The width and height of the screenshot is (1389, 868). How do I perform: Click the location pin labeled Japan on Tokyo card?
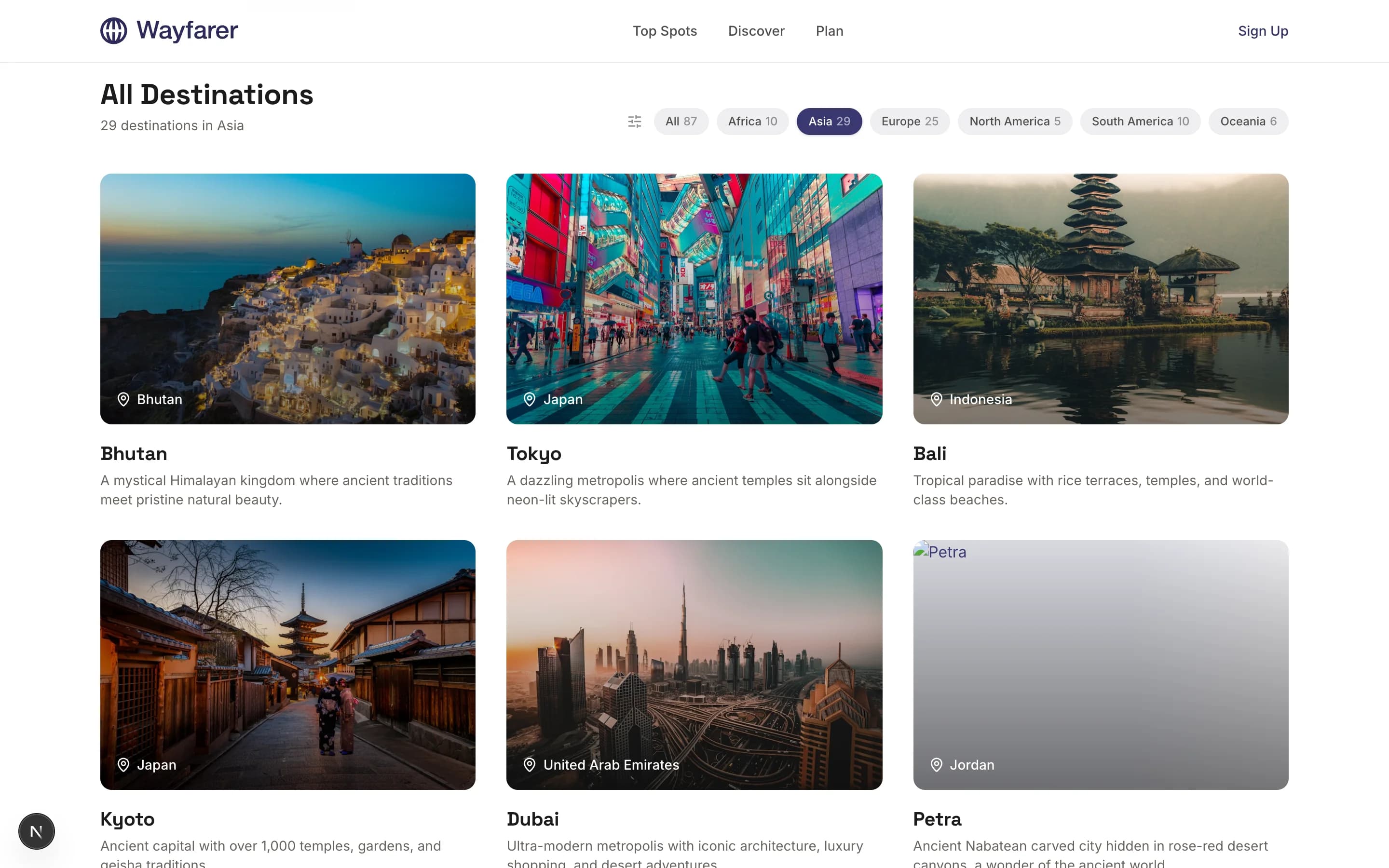click(x=529, y=399)
